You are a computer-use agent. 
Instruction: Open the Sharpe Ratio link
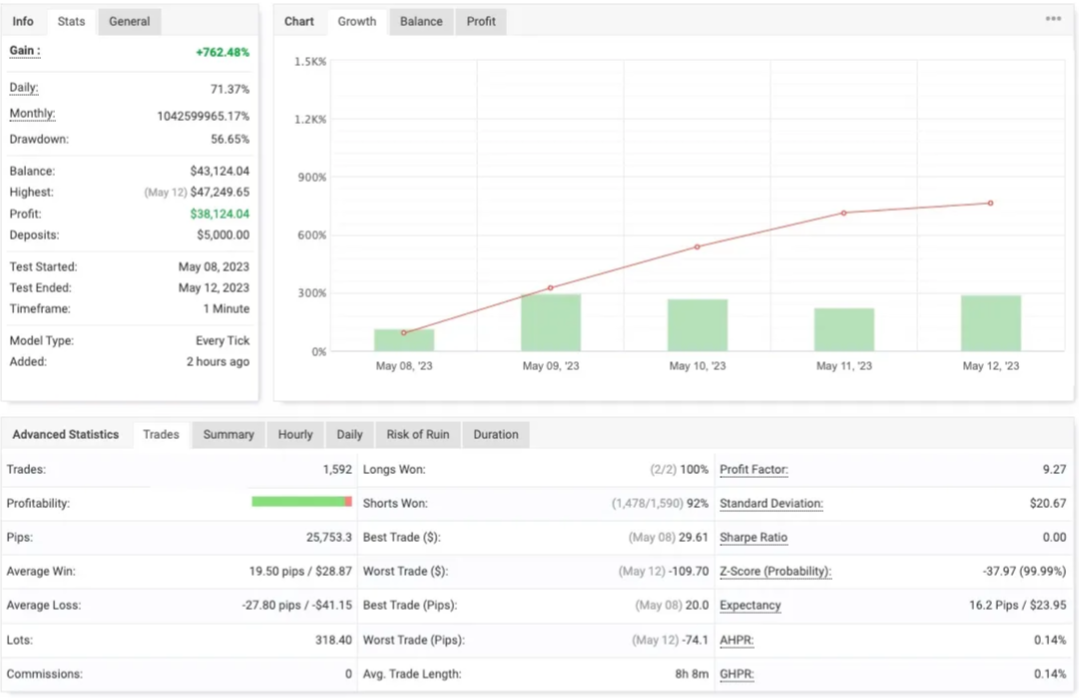(x=753, y=537)
